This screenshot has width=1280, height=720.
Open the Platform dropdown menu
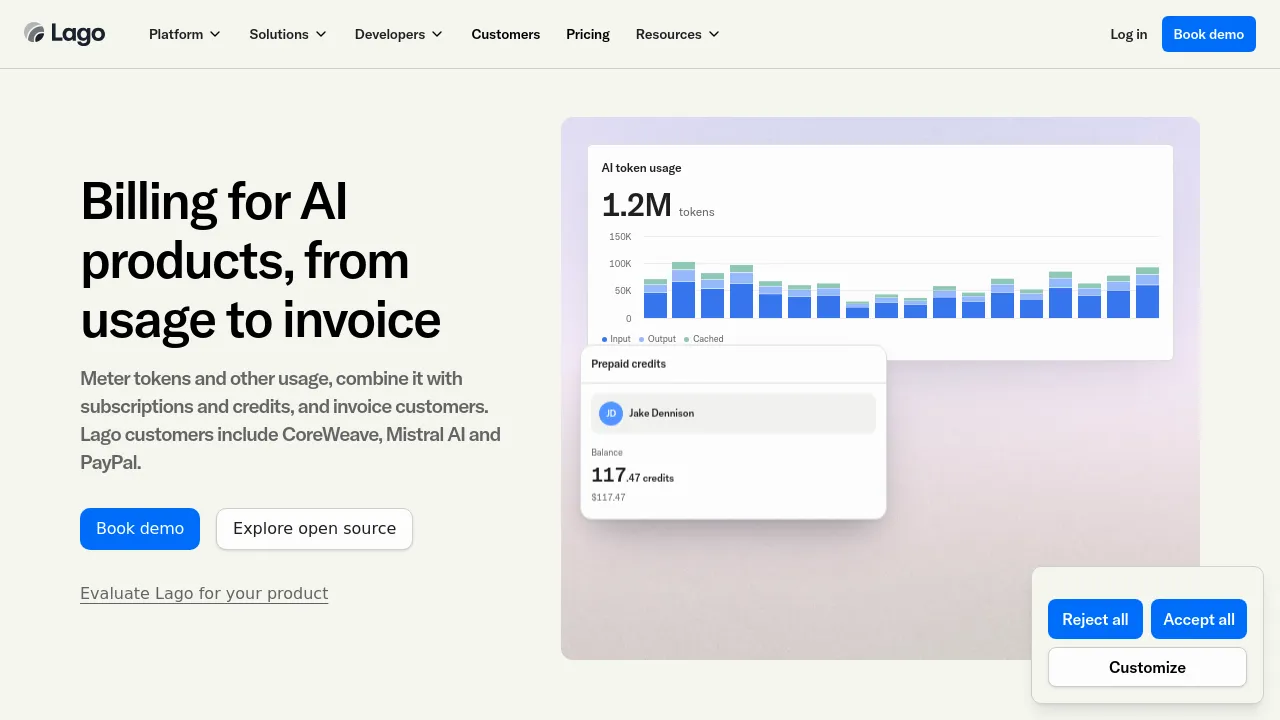(185, 34)
